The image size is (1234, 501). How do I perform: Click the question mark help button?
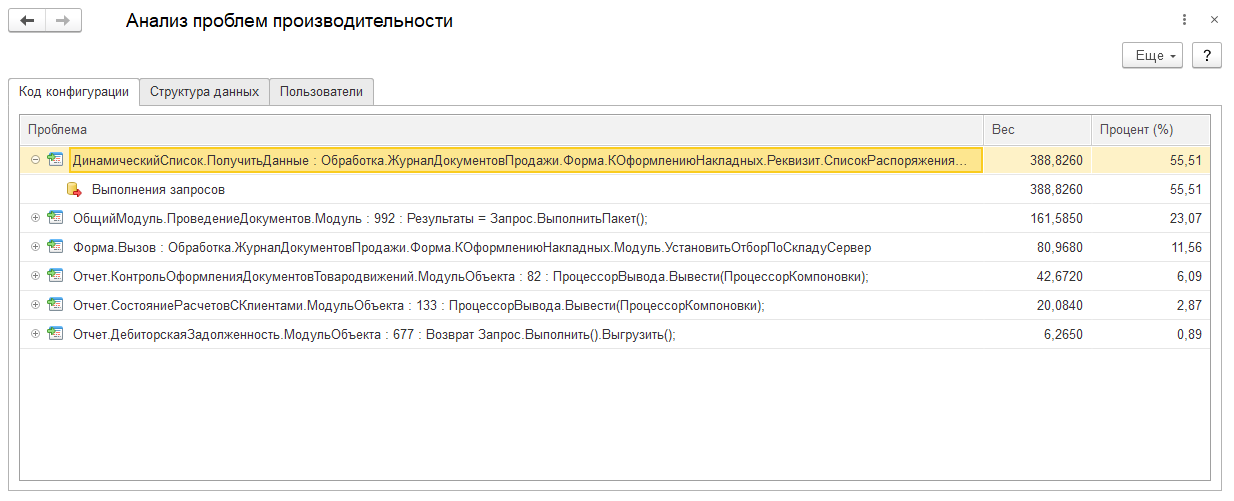click(x=1207, y=56)
